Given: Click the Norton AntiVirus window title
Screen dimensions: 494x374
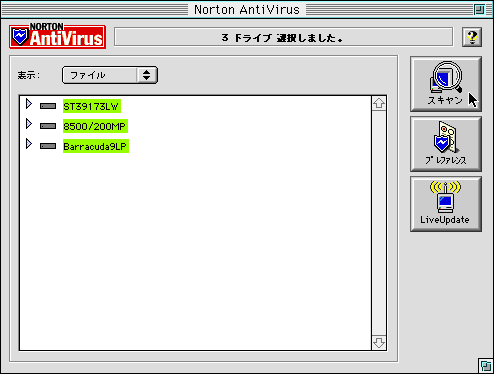Looking at the screenshot, I should point(247,10).
